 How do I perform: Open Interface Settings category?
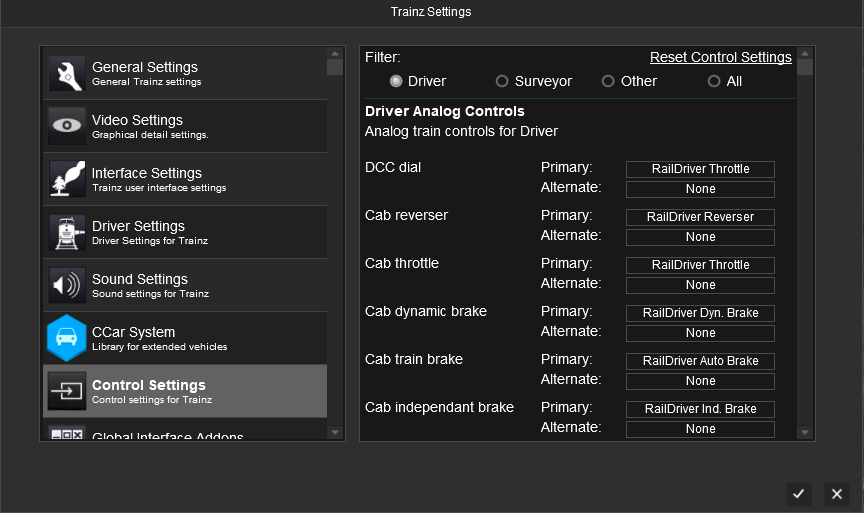coord(185,179)
